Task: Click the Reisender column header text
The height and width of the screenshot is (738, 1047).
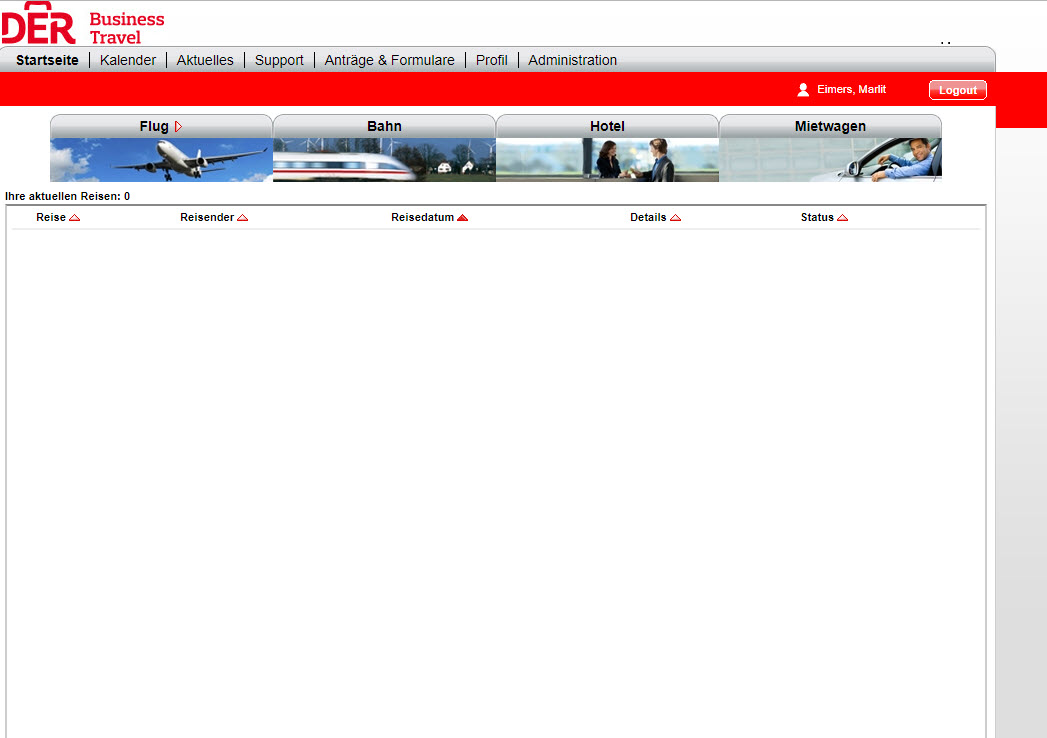Action: tap(207, 218)
